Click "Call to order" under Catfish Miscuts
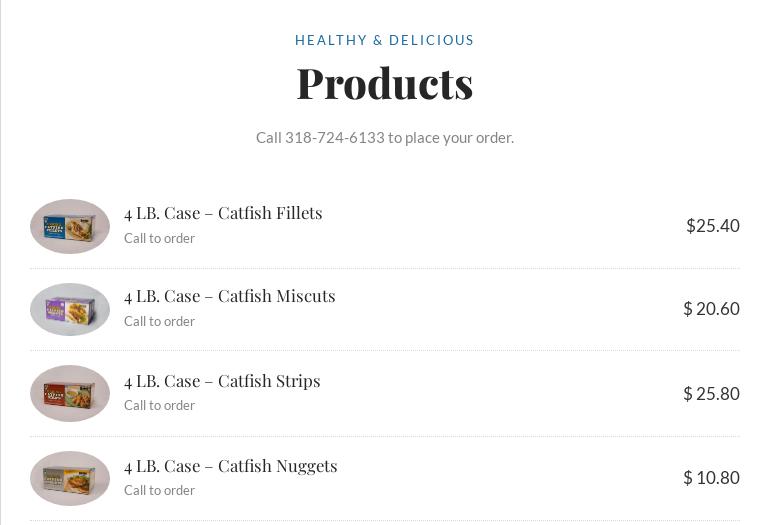Viewport: 770px width, 525px height. coord(159,322)
